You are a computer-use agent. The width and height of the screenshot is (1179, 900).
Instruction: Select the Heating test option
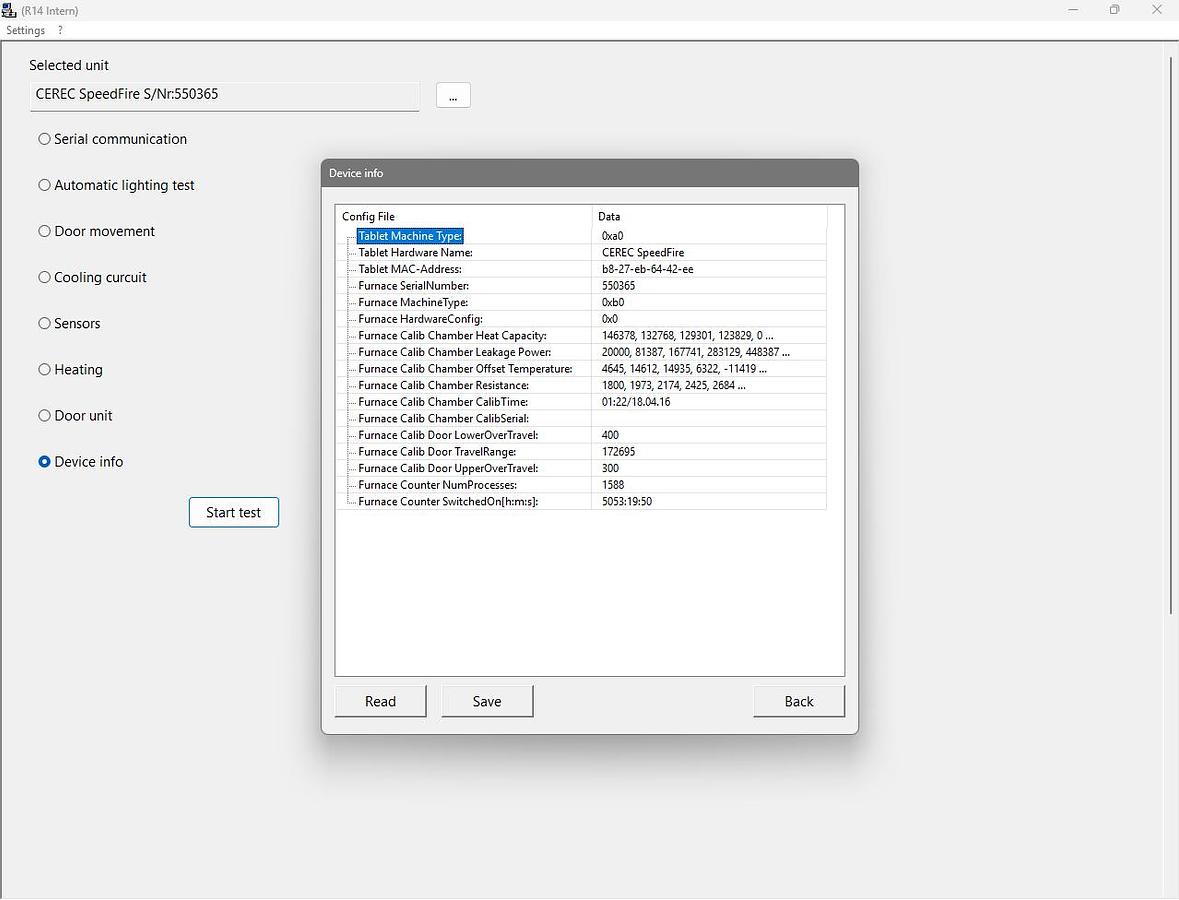[x=44, y=369]
